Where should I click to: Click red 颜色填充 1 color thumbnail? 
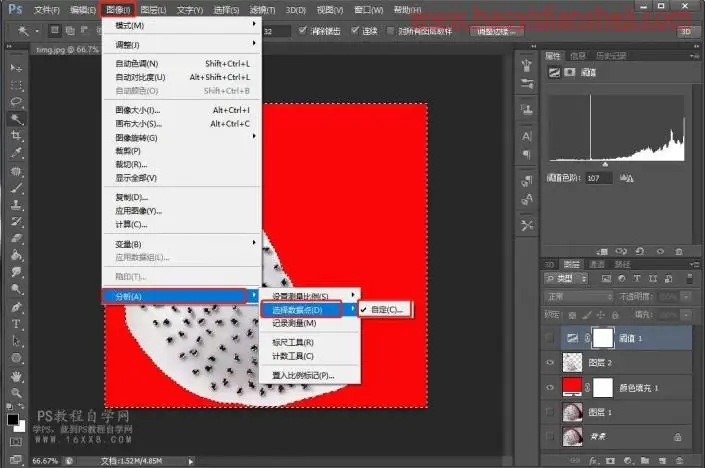[x=572, y=387]
